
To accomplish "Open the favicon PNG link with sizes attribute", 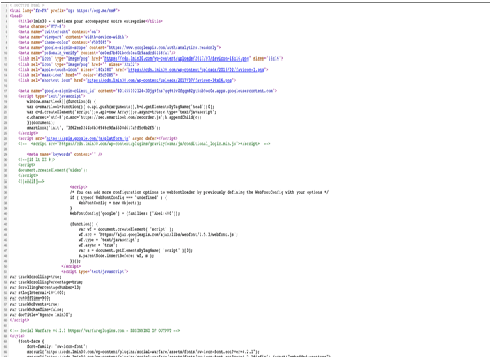I will point(177,58).
